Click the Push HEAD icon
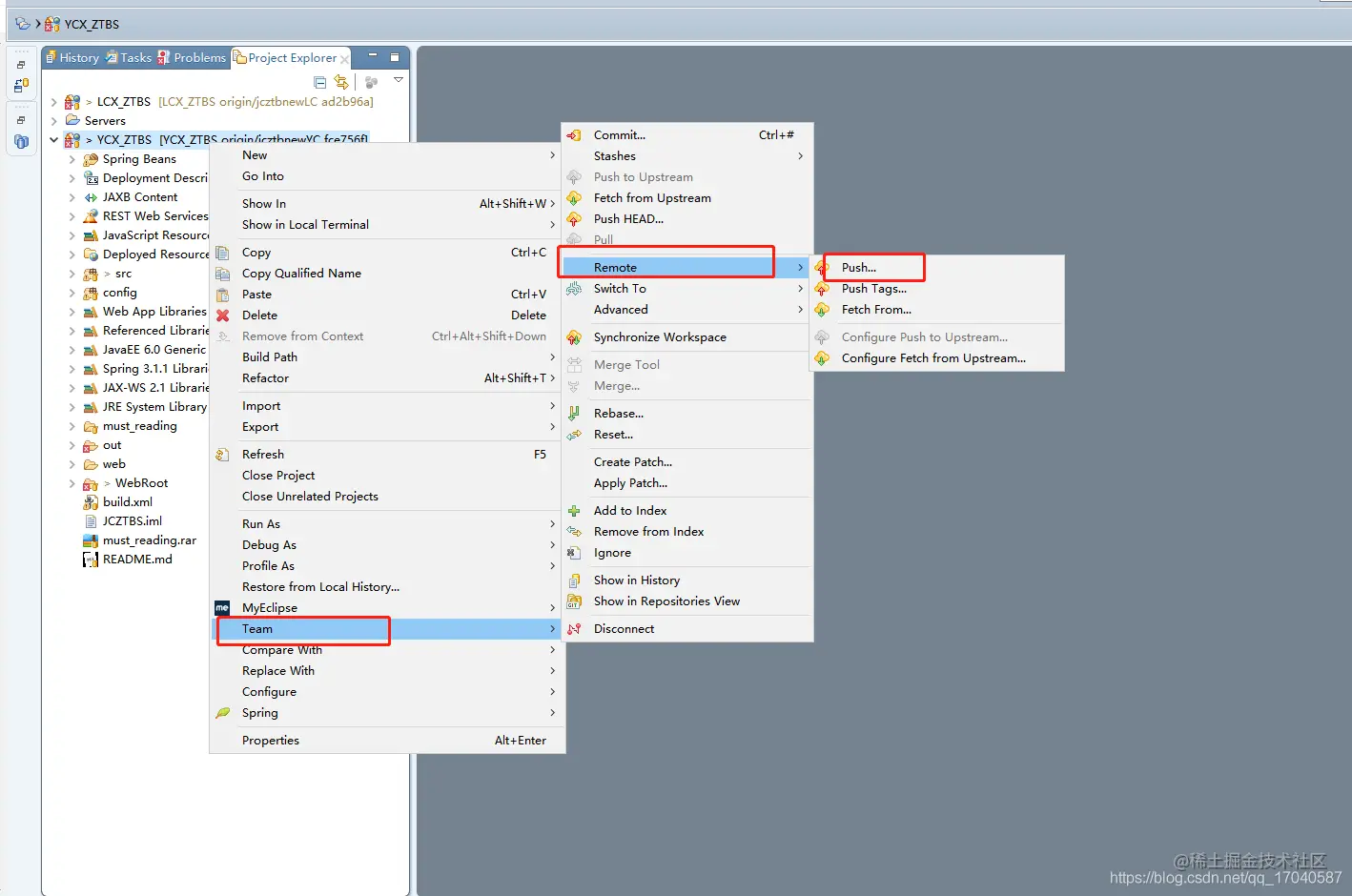Viewport: 1352px width, 896px height. pyautogui.click(x=574, y=219)
